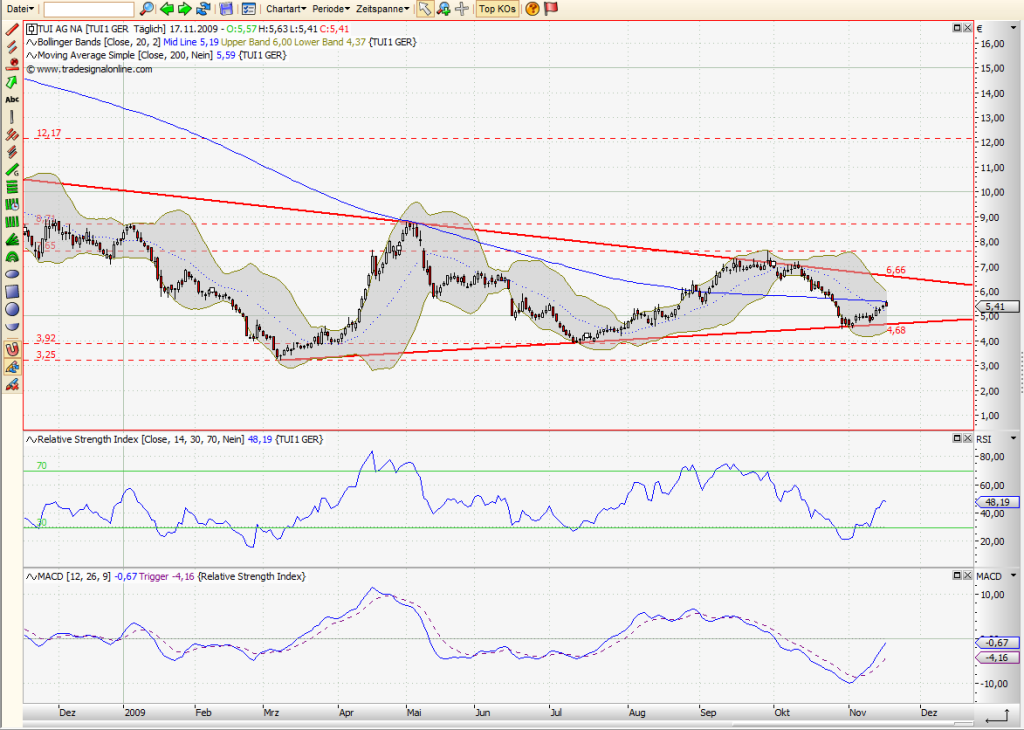Open the MACD axis dropdown arrow
Image resolution: width=1024 pixels, height=730 pixels.
point(1014,576)
